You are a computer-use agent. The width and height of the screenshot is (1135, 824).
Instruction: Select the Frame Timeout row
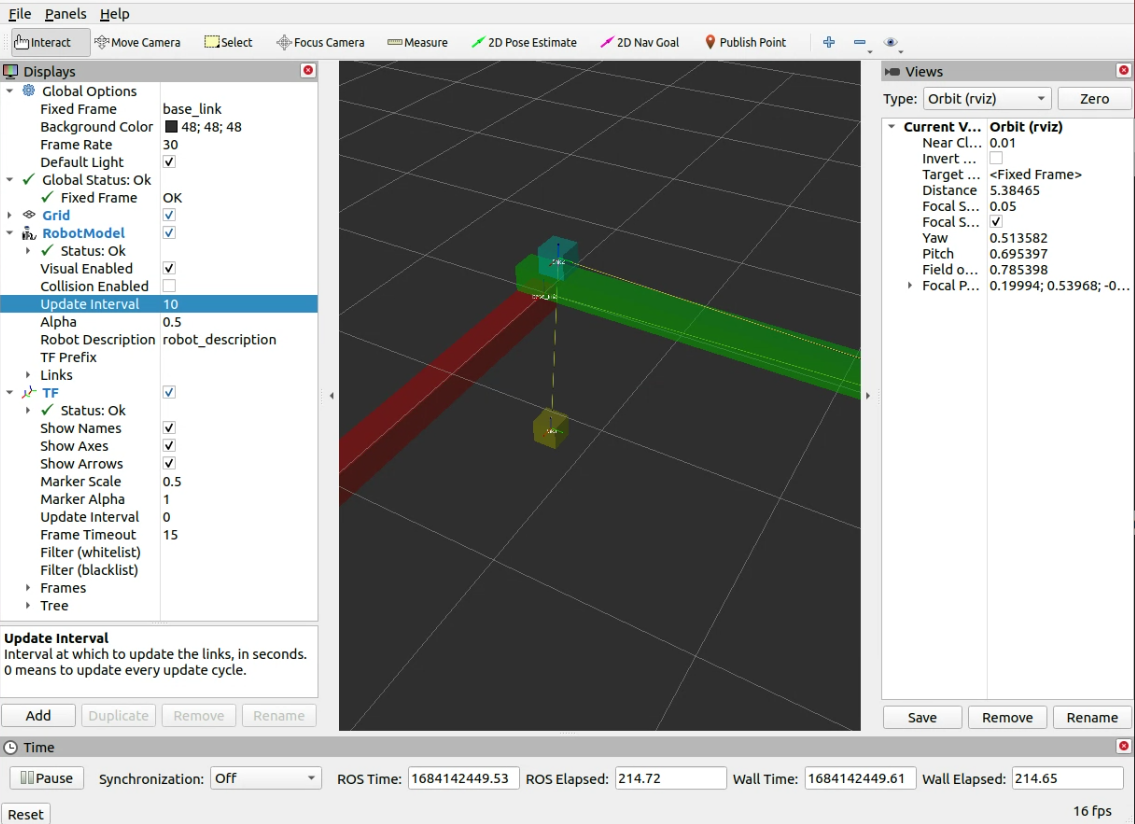pos(159,534)
